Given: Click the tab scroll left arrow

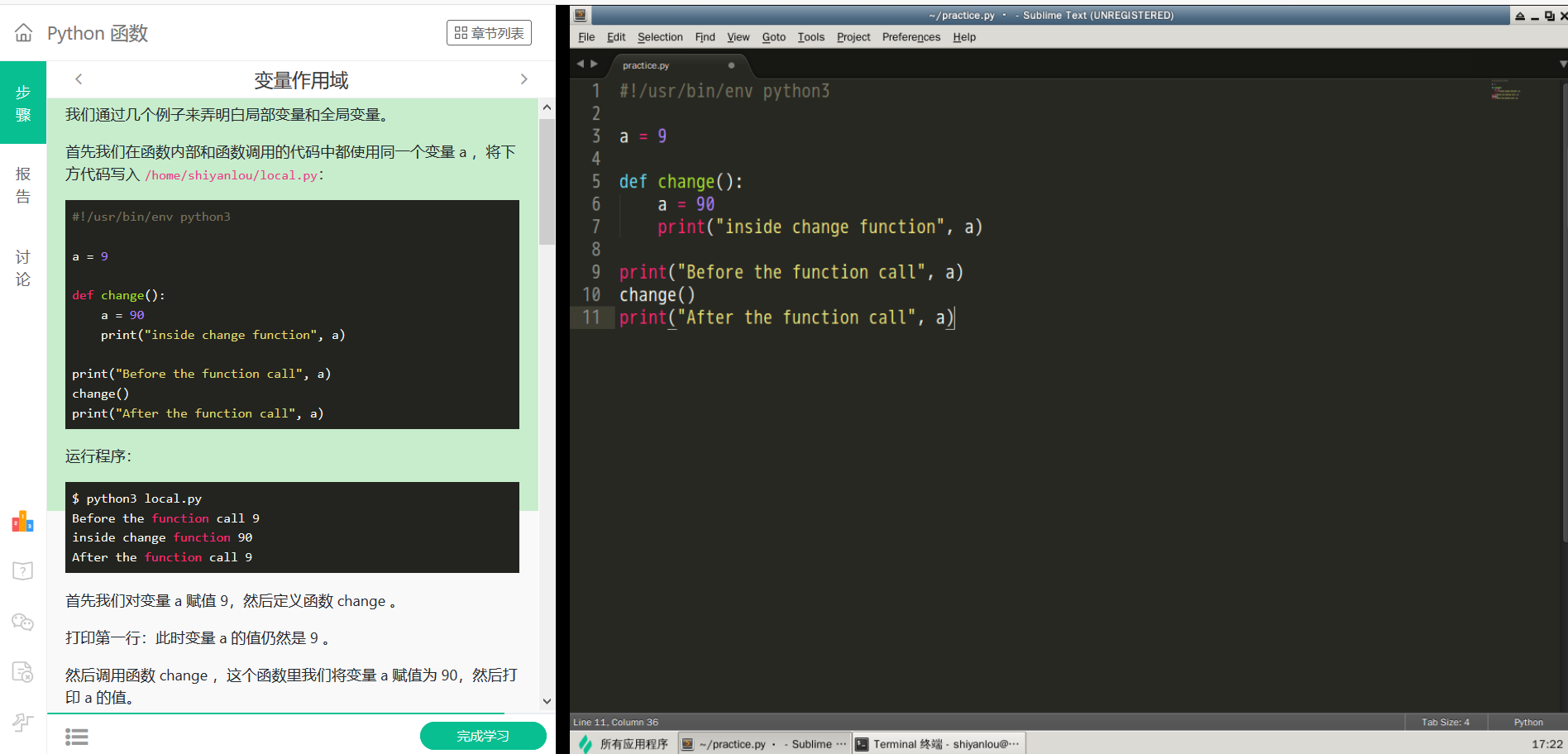Looking at the screenshot, I should pyautogui.click(x=581, y=64).
